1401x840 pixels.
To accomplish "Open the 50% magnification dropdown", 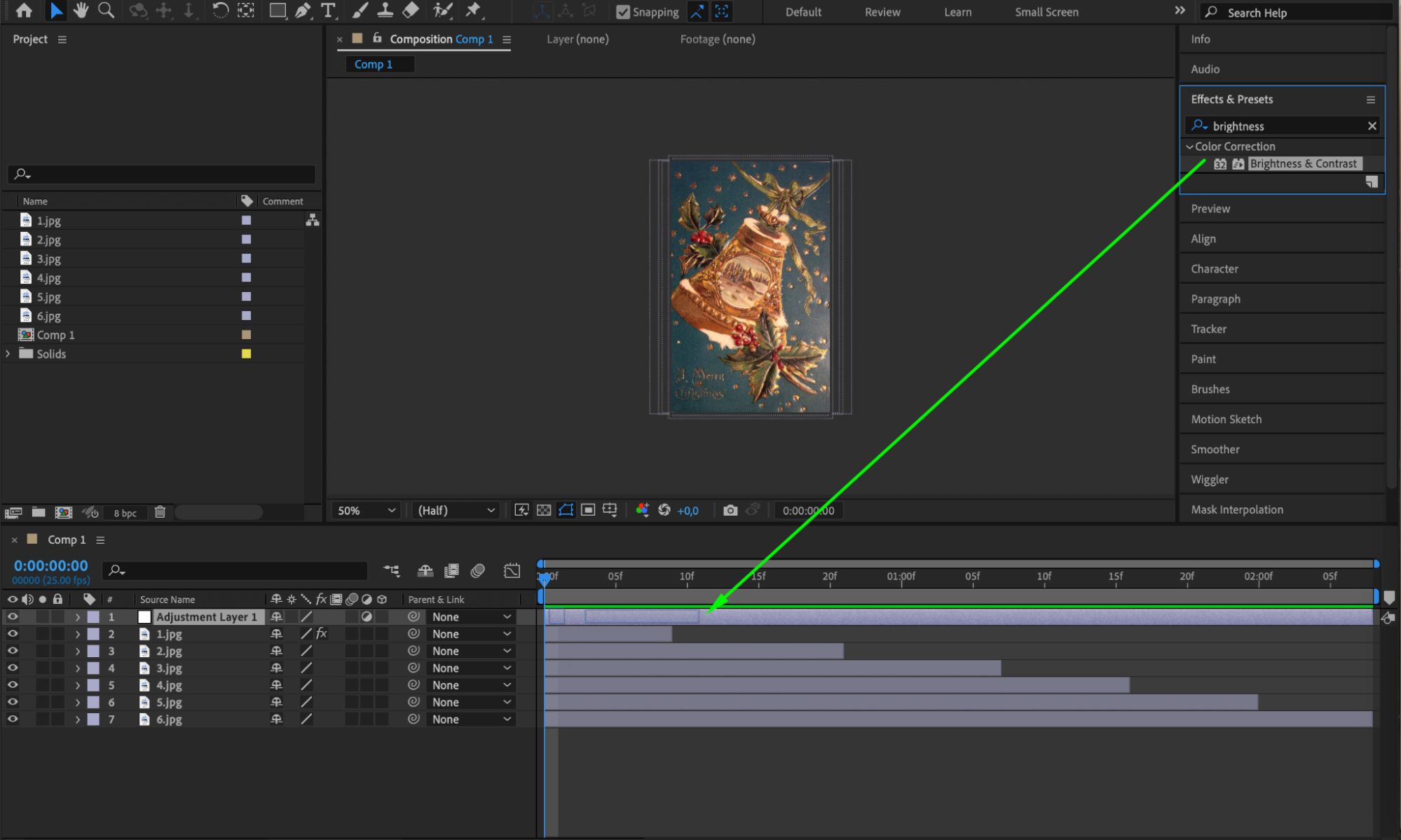I will pyautogui.click(x=366, y=510).
